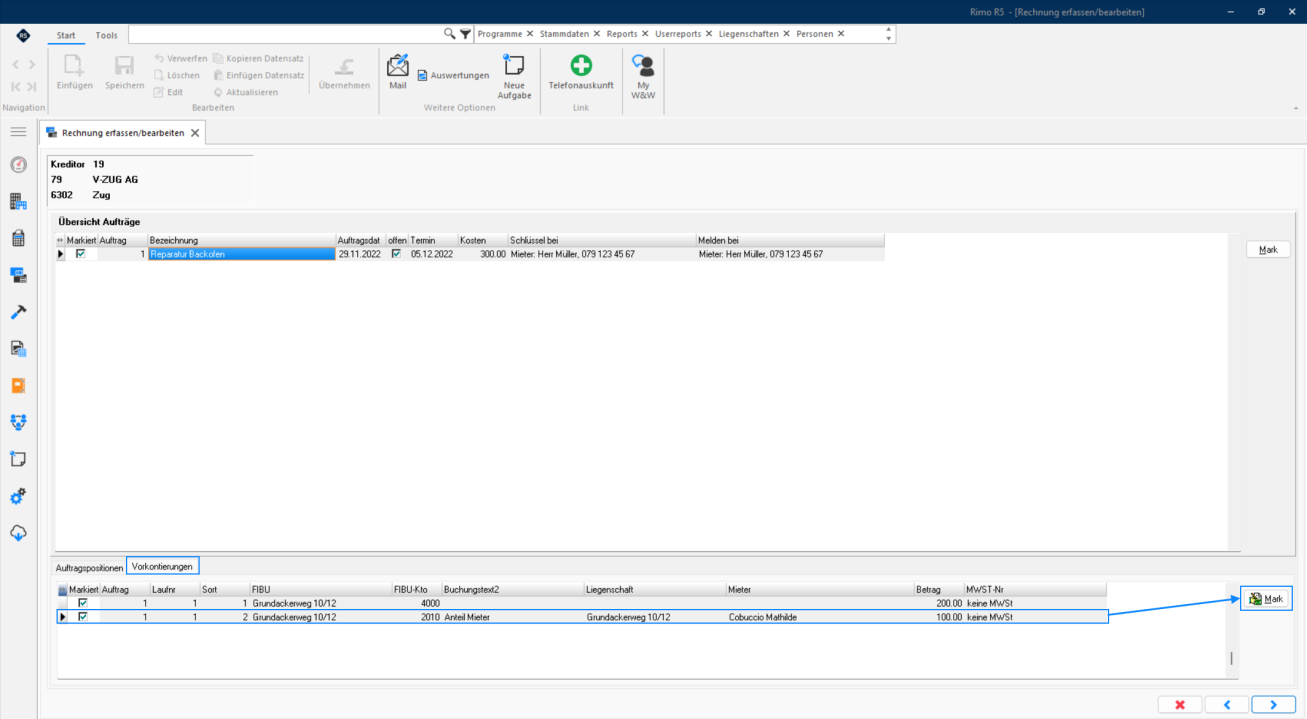This screenshot has height=719, width=1307.
Task: Open the gears settings sidebar icon
Action: click(x=18, y=496)
